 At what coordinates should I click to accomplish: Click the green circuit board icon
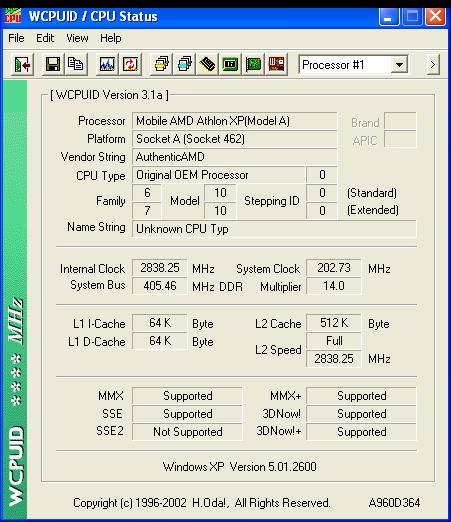[253, 64]
